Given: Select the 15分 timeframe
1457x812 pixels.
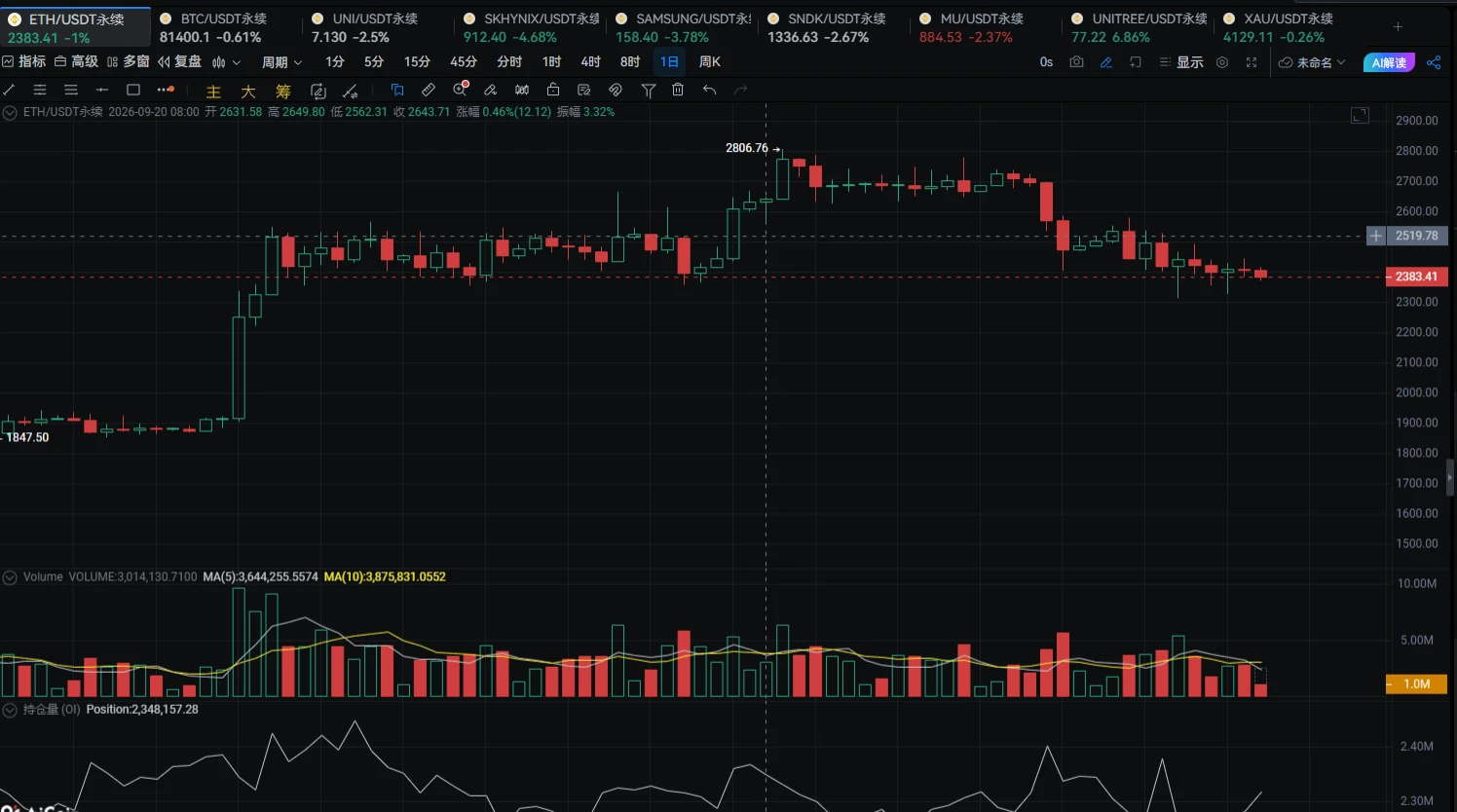Looking at the screenshot, I should coord(417,62).
